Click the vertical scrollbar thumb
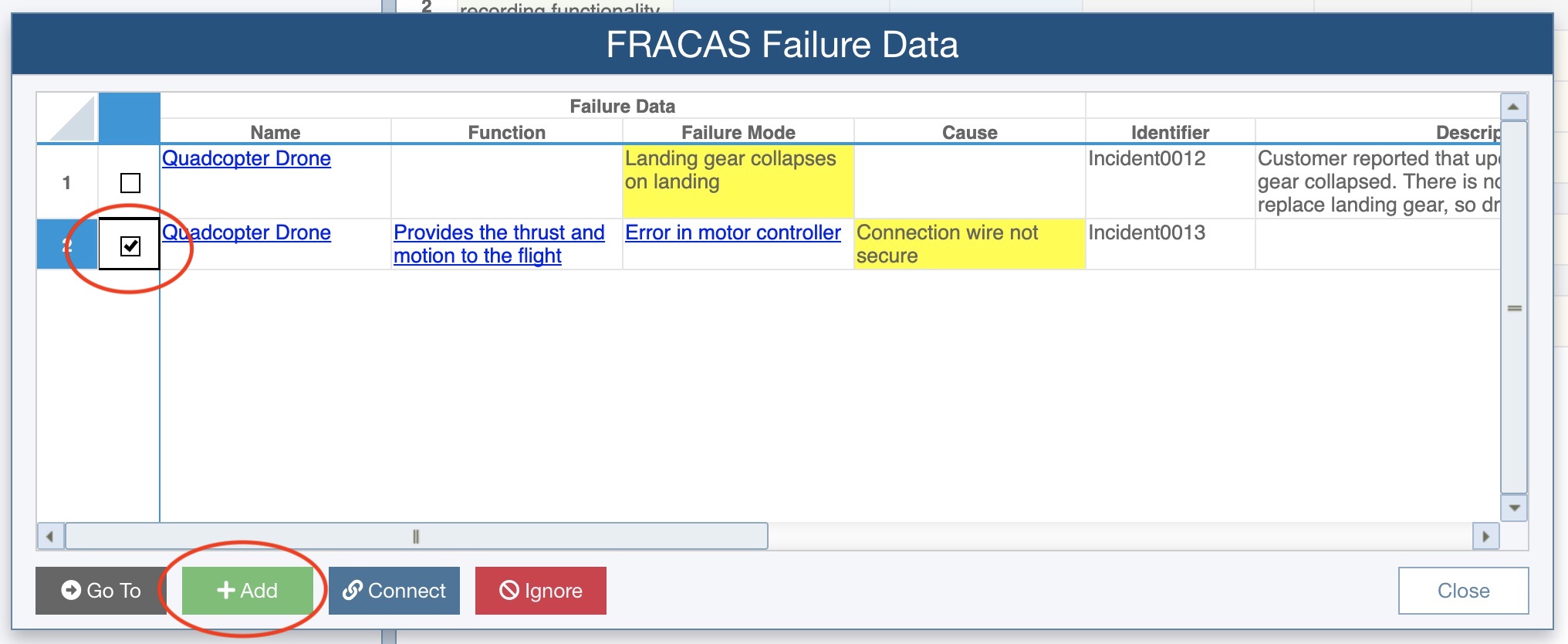 point(1514,307)
